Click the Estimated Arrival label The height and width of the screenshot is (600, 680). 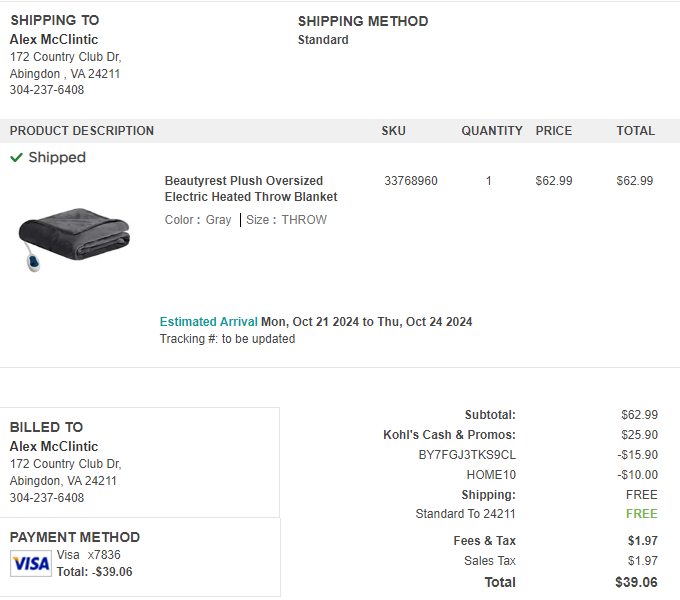point(209,322)
